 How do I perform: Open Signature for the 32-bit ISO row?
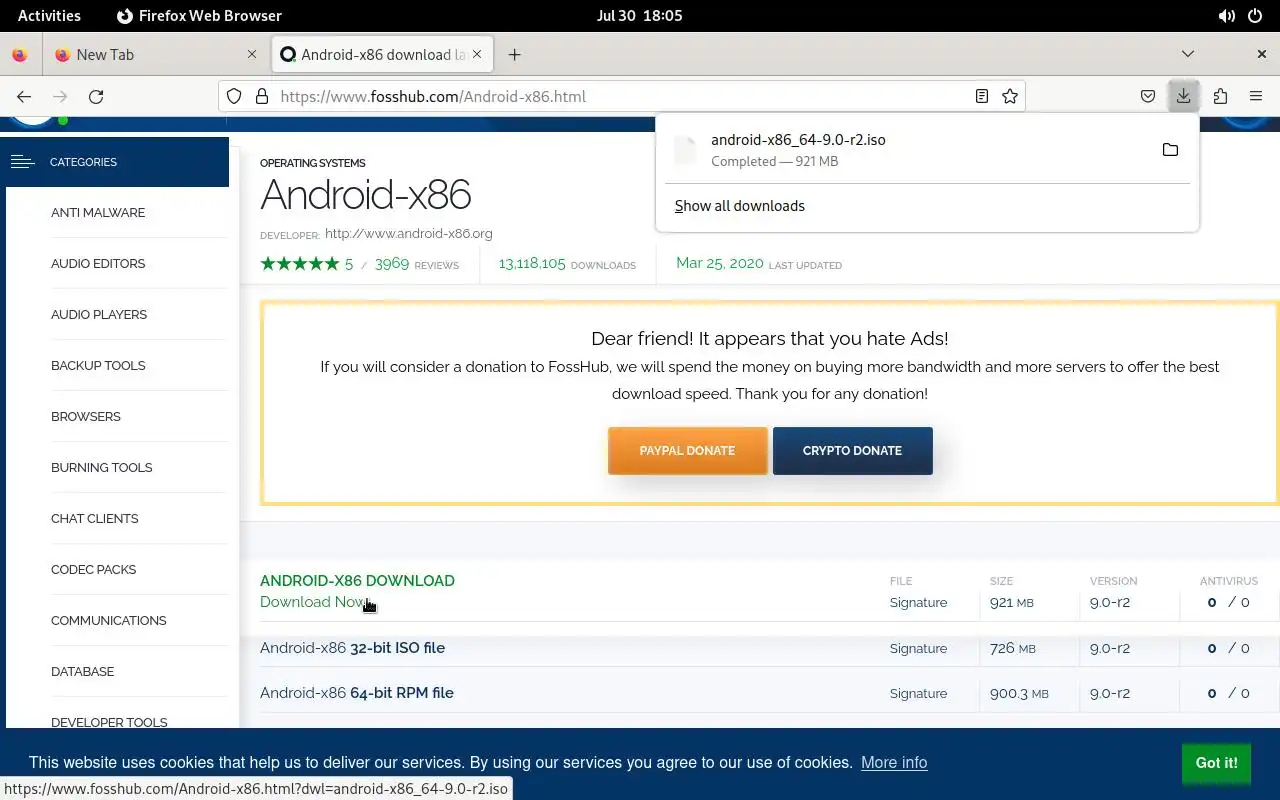point(918,648)
